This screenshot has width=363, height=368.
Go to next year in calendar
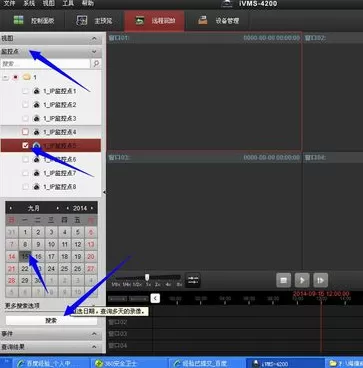(92, 208)
